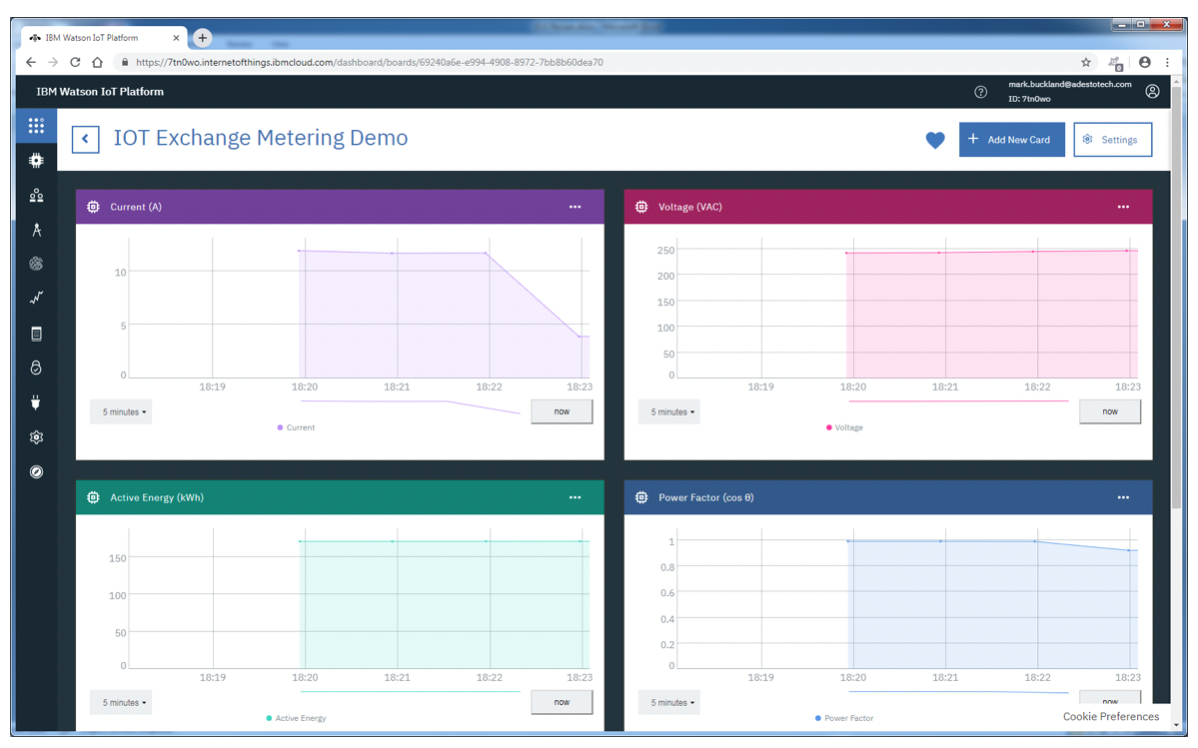This screenshot has width=1198, height=748.
Task: Open the Members icon in sidebar
Action: coord(36,195)
